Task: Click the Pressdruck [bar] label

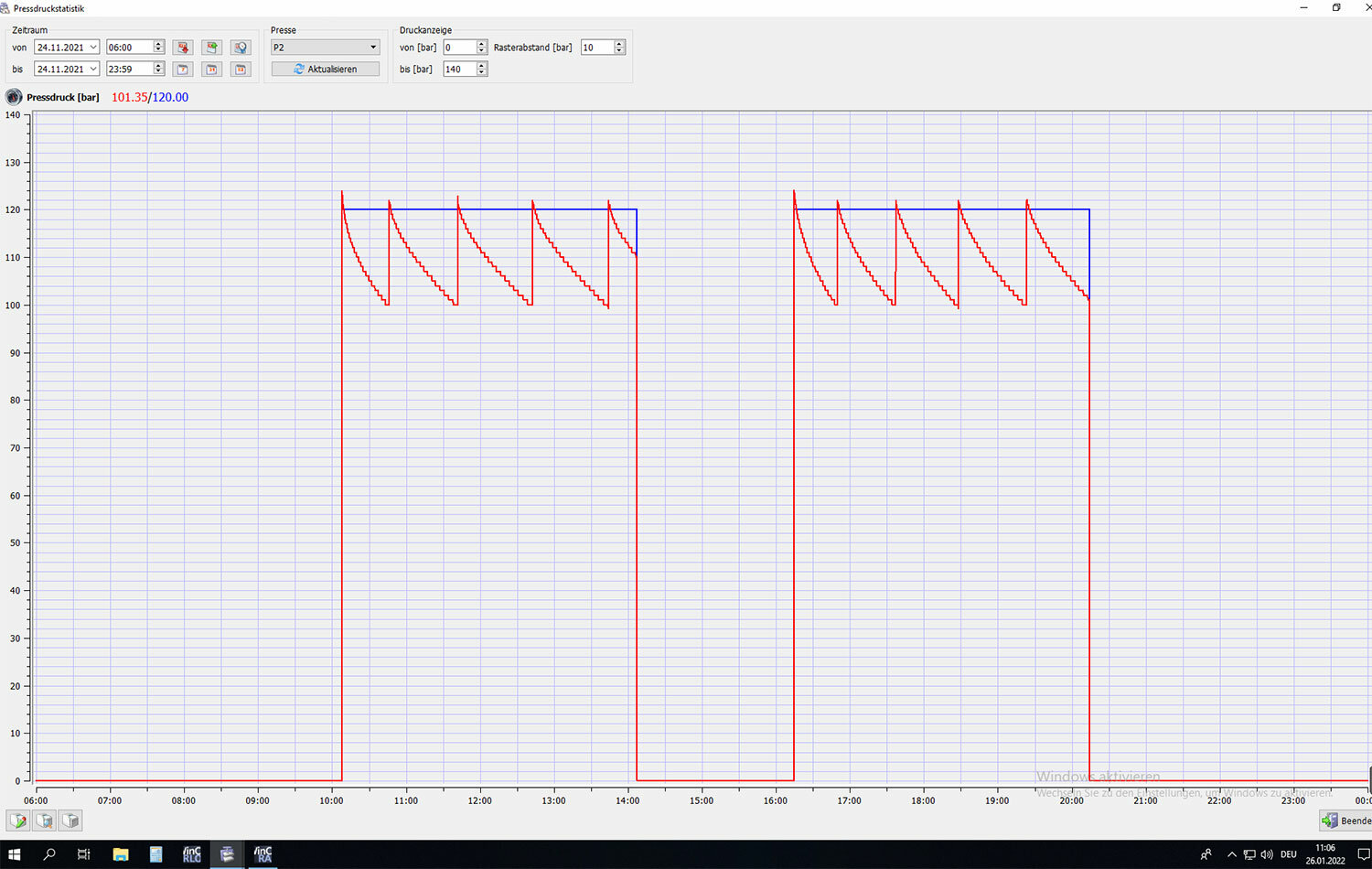Action: point(63,97)
